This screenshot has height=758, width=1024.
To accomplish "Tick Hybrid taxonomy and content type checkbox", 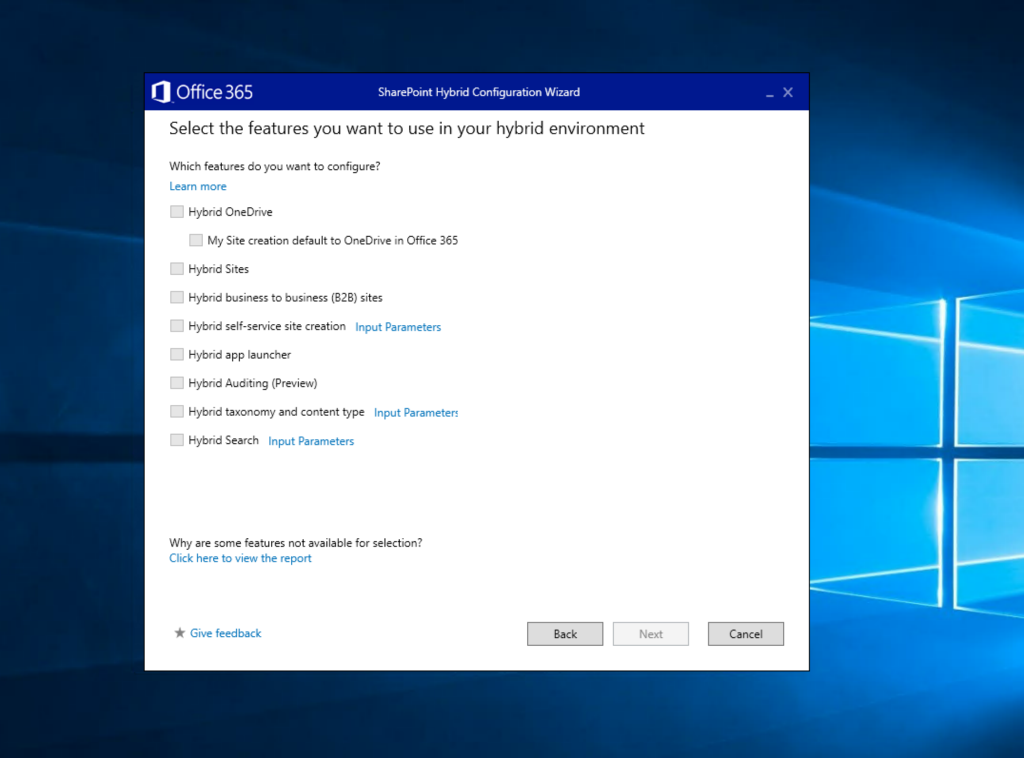I will [x=176, y=411].
